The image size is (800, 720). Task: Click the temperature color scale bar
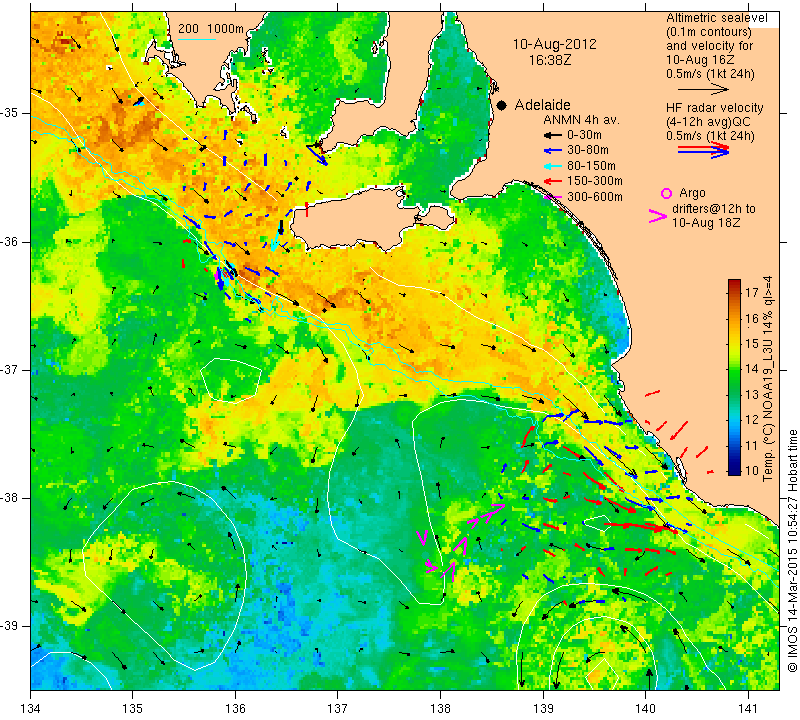[x=734, y=377]
